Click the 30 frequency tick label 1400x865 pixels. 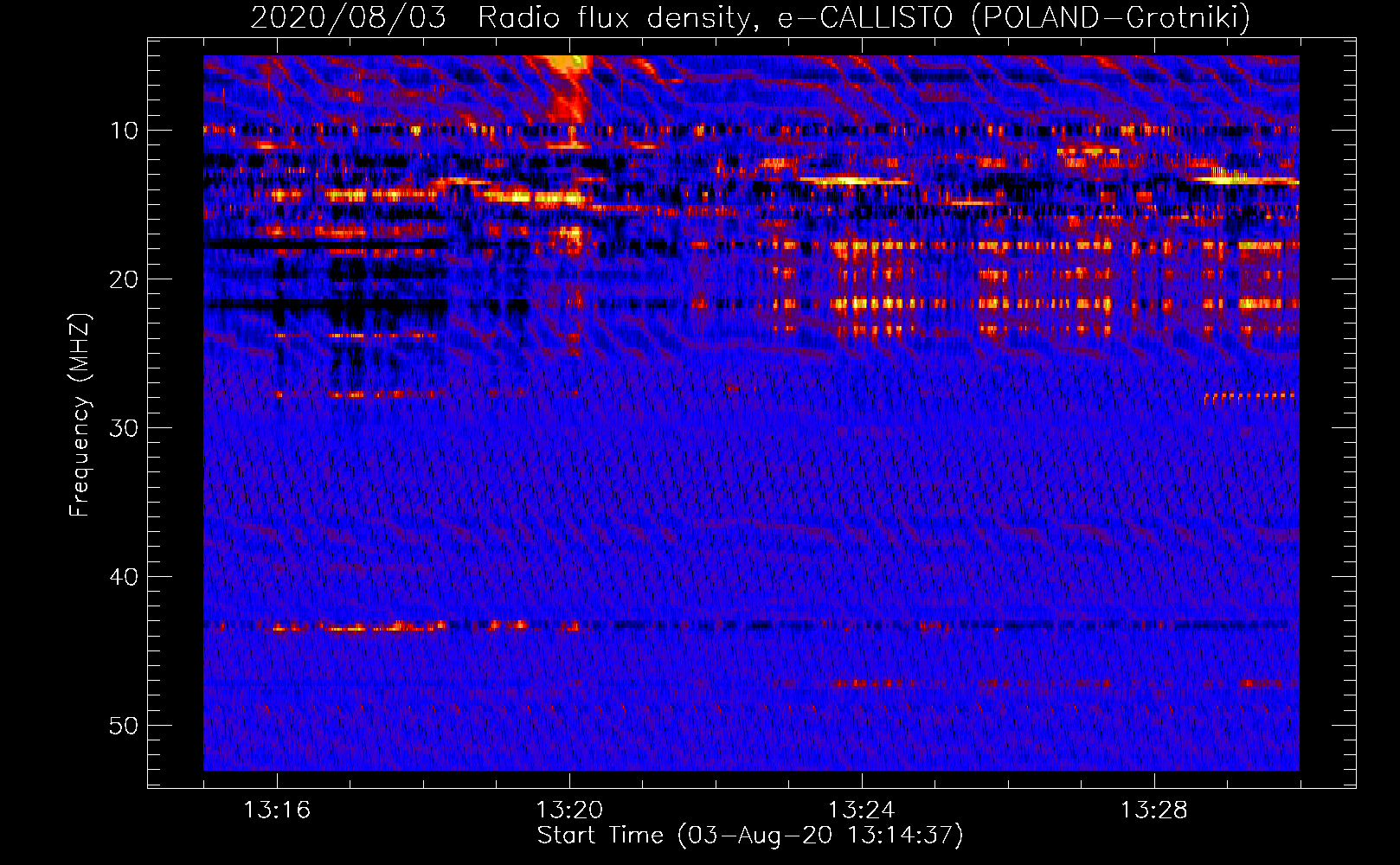click(125, 428)
